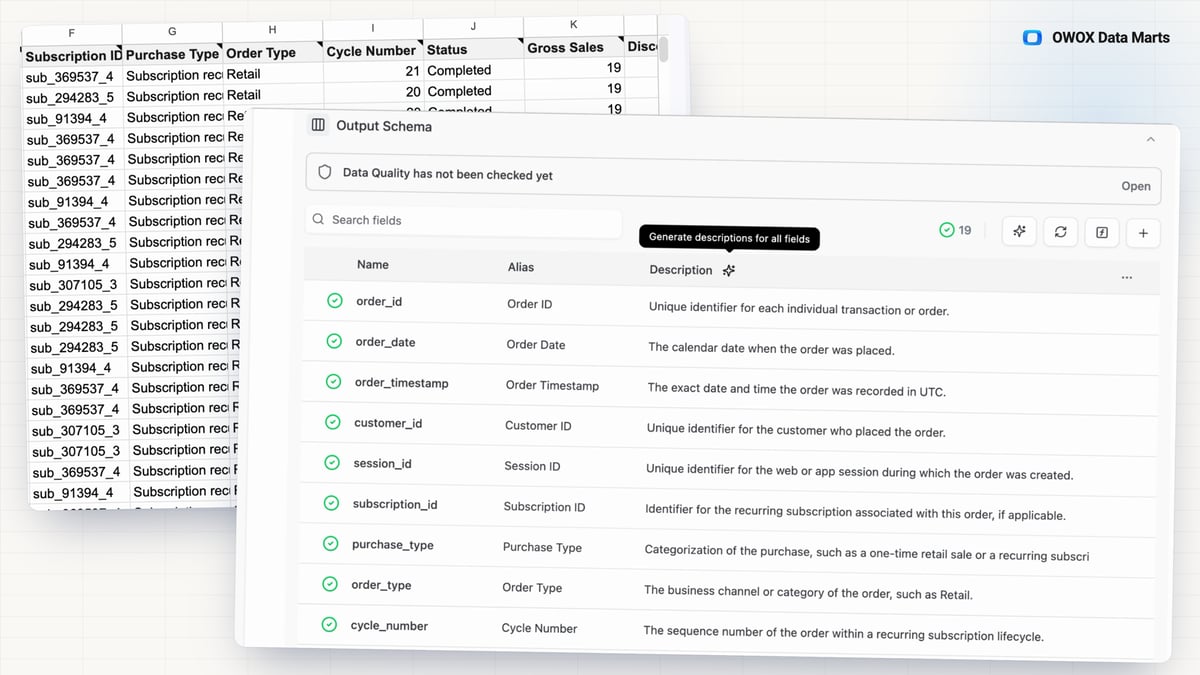Open Cycle Number column filter in spreadsheet

[421, 42]
